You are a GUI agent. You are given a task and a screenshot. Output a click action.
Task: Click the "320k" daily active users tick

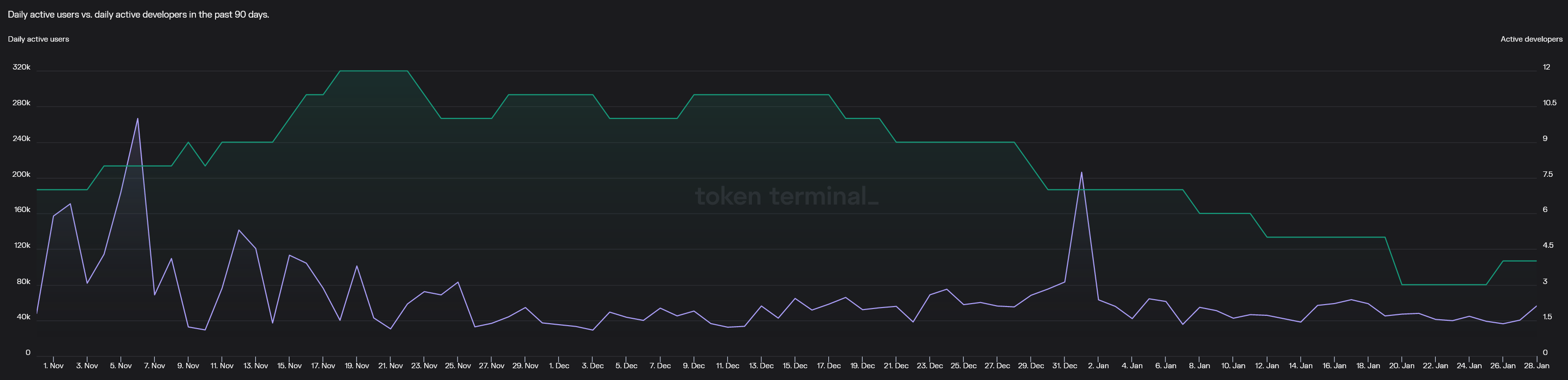tap(21, 67)
